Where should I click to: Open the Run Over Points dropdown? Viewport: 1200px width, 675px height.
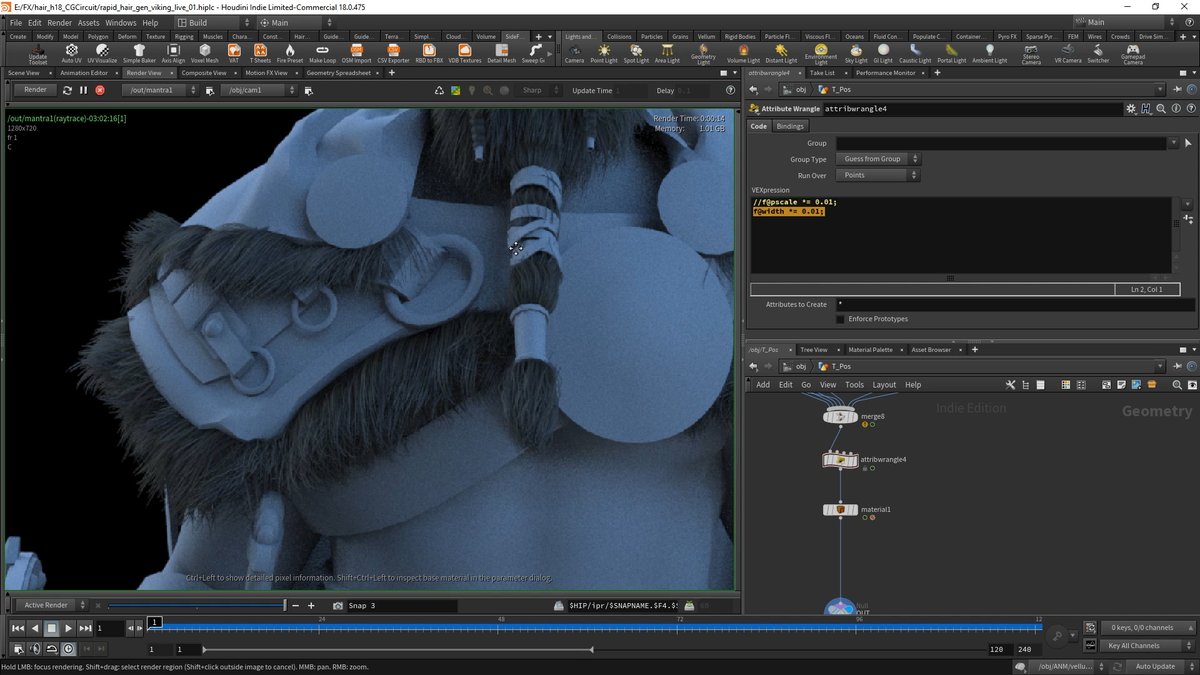click(877, 175)
